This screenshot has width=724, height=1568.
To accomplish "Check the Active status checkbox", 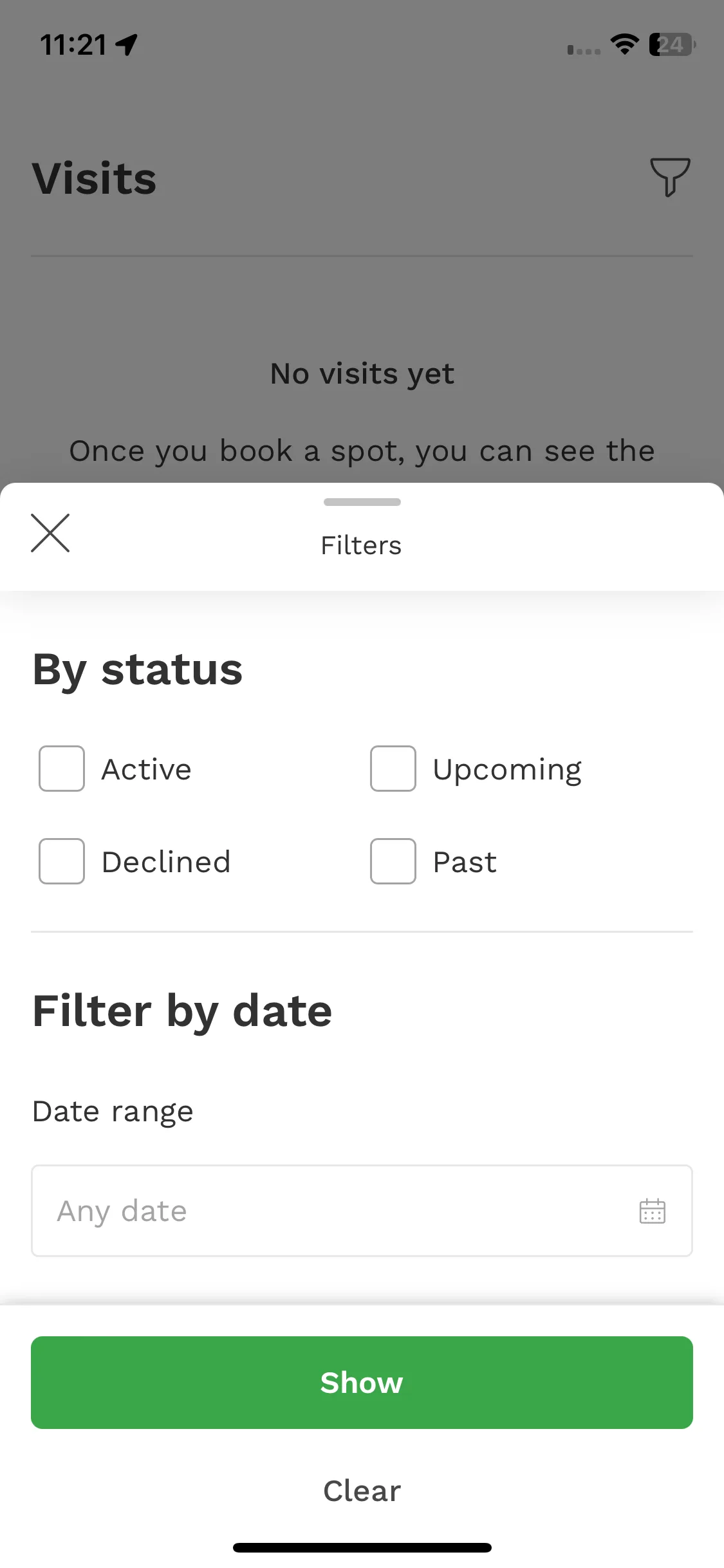I will [x=62, y=769].
